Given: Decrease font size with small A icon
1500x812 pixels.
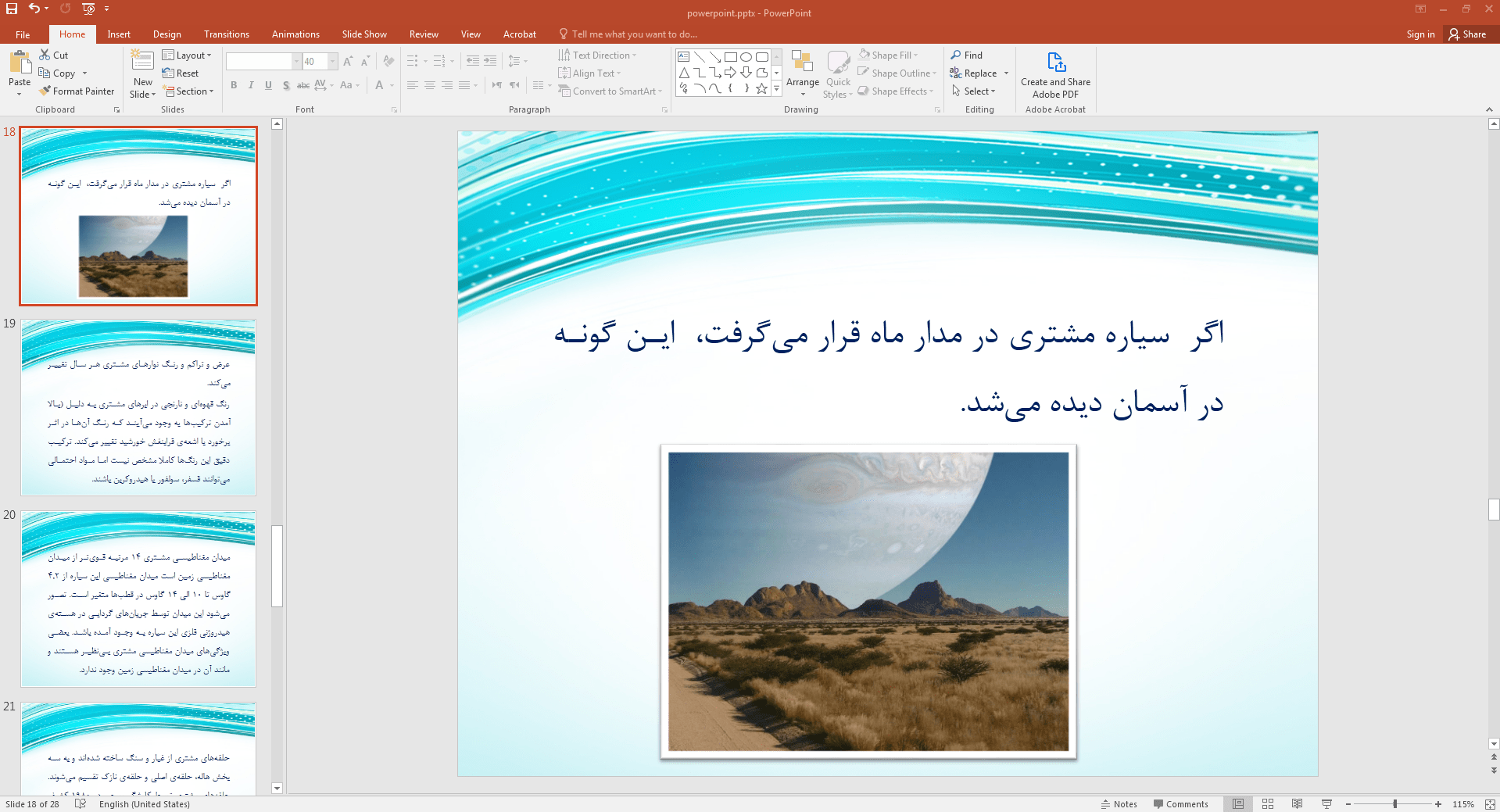Looking at the screenshot, I should (x=365, y=61).
